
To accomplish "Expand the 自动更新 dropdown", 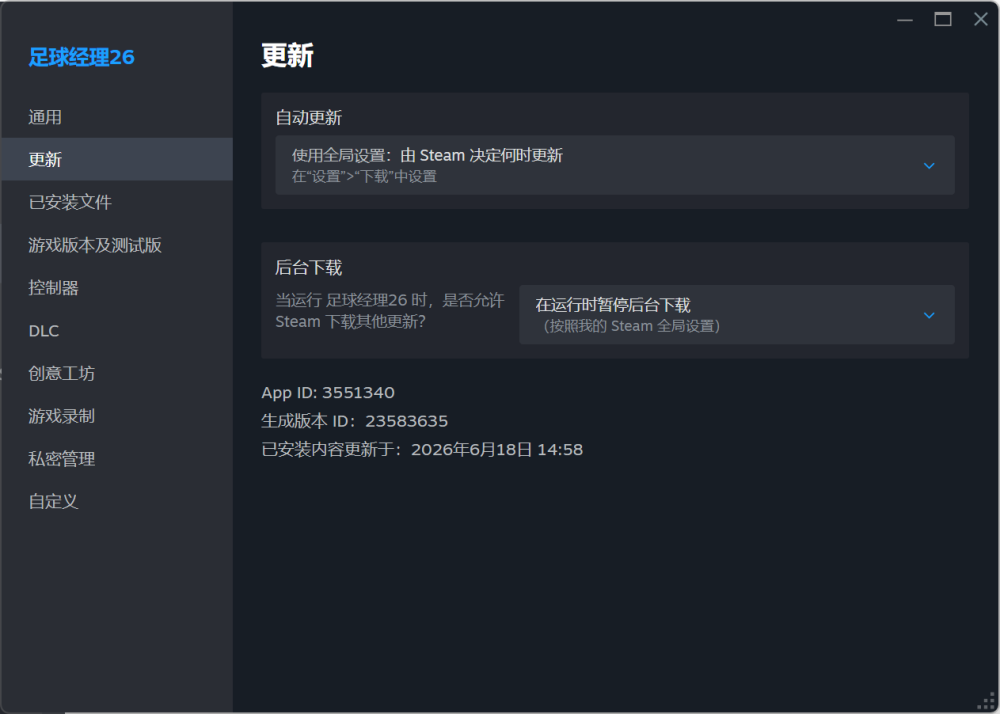I will click(x=615, y=165).
